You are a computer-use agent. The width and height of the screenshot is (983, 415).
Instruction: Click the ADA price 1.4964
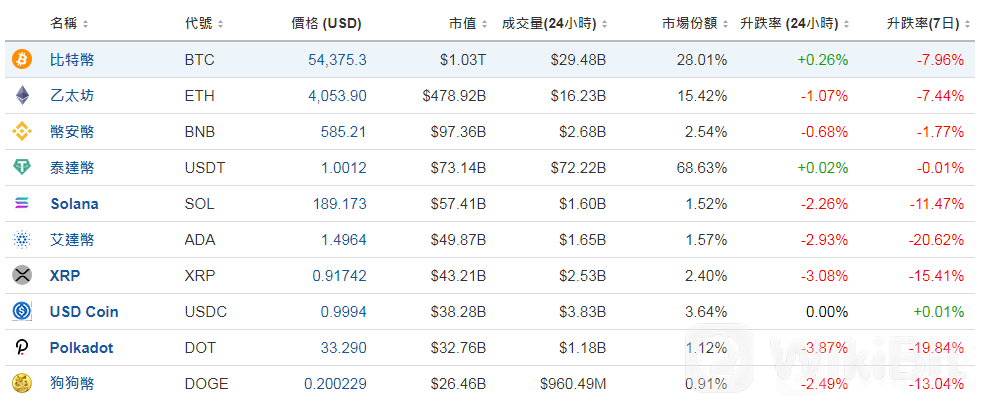[342, 239]
